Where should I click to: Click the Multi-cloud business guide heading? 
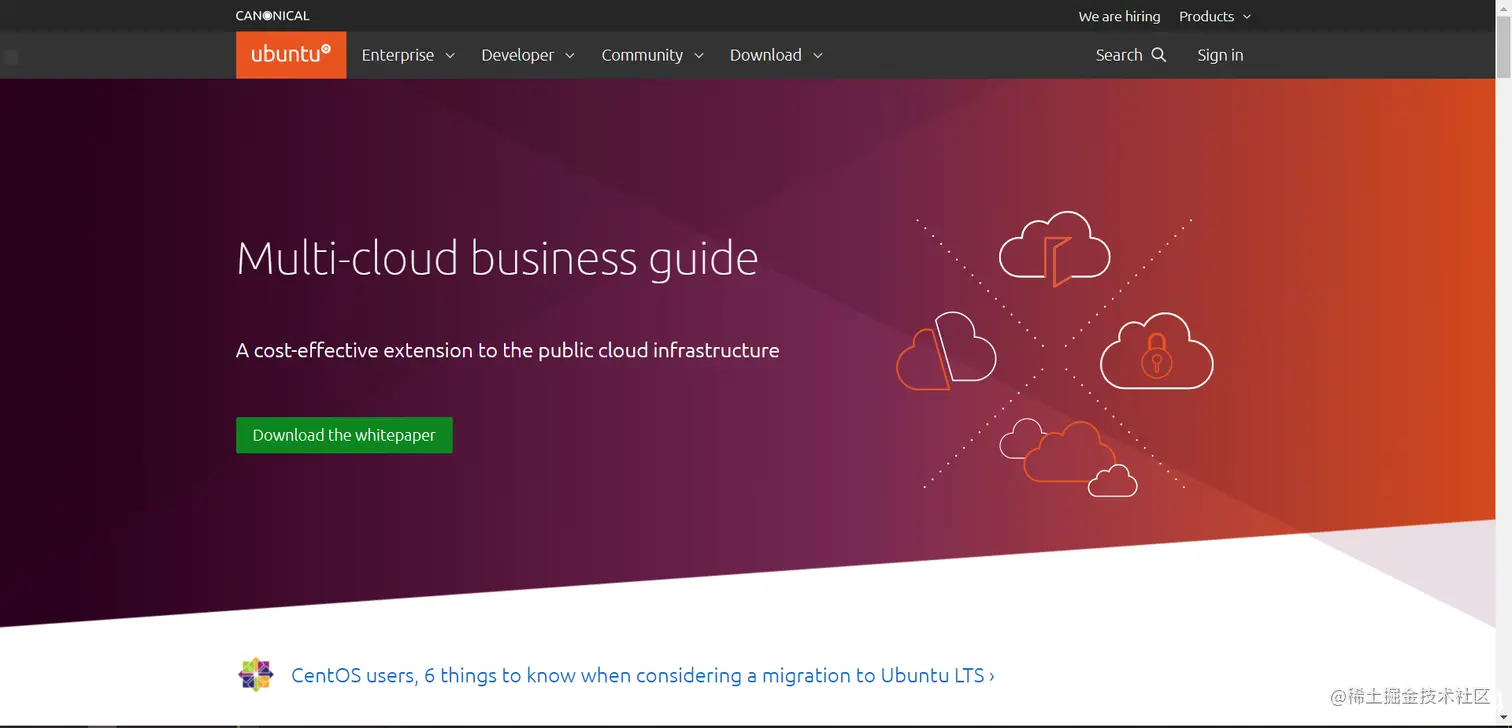[497, 258]
